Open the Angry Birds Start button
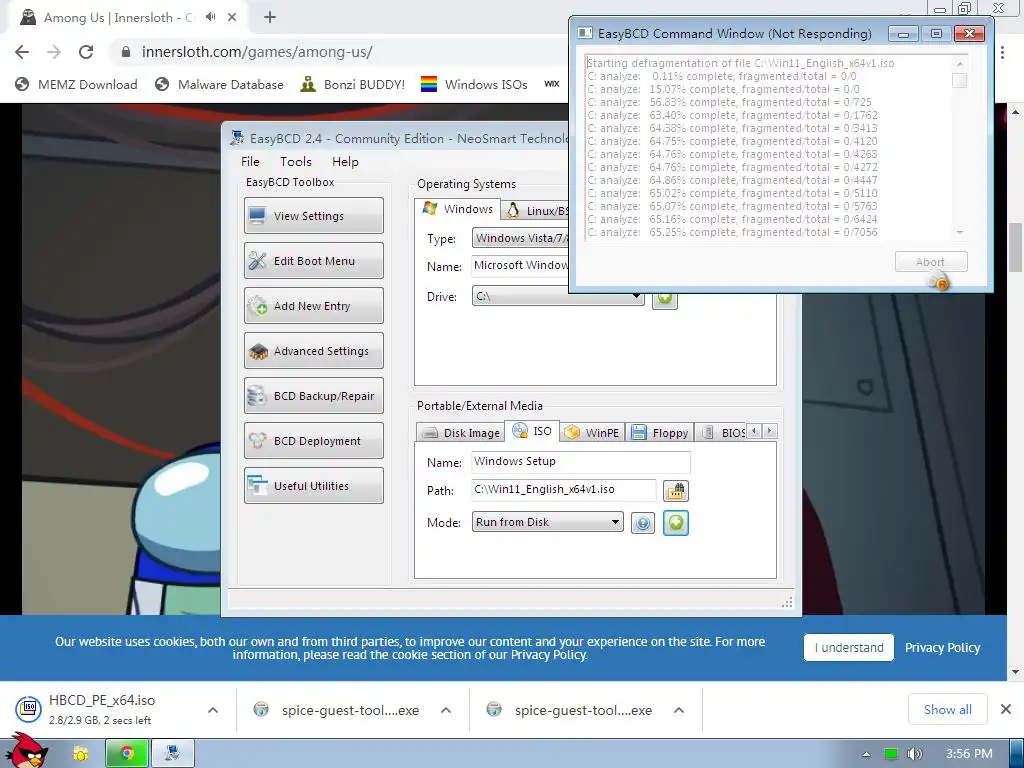The height and width of the screenshot is (768, 1024). 27,750
